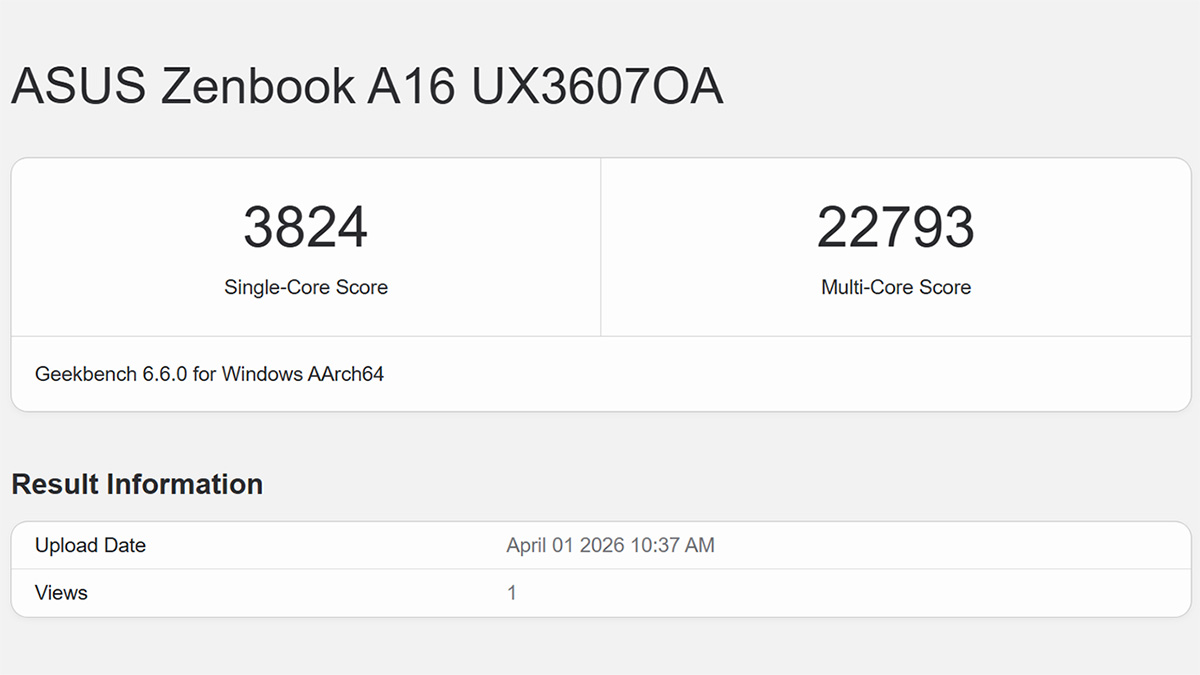This screenshot has width=1200, height=675.
Task: Click the Multi-Core Score label
Action: [x=895, y=287]
